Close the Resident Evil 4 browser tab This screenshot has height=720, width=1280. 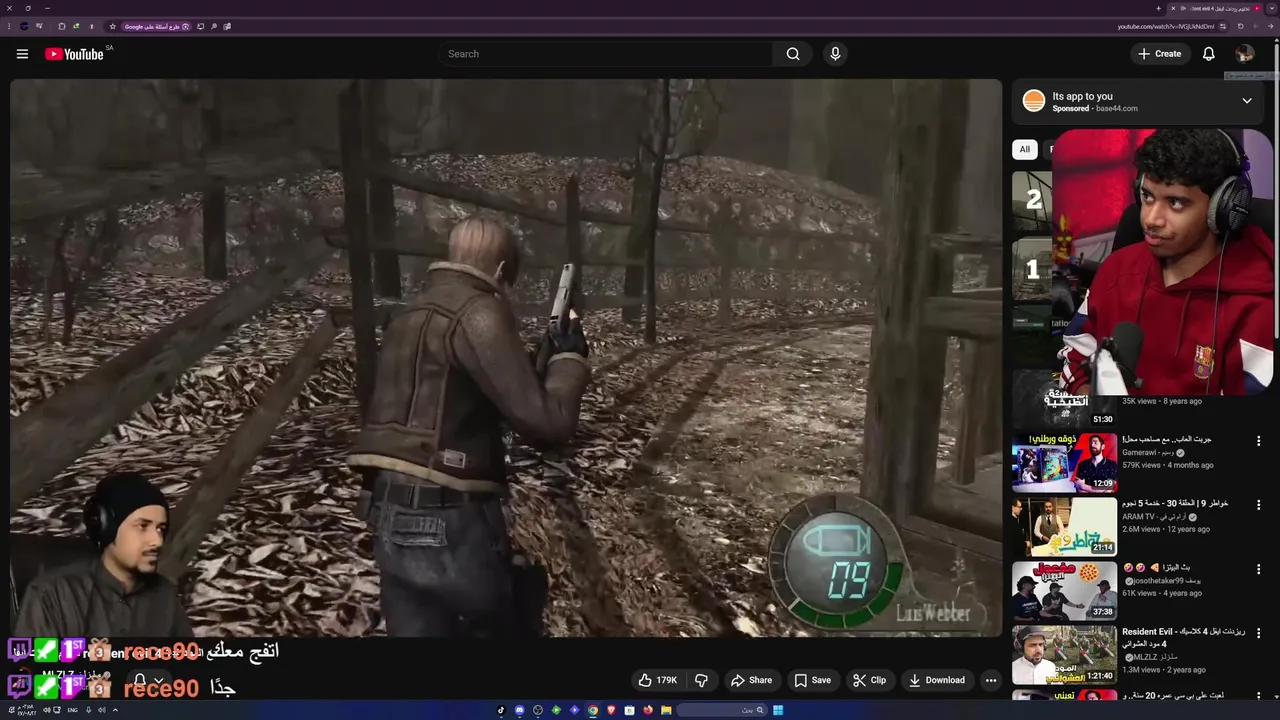[1173, 8]
